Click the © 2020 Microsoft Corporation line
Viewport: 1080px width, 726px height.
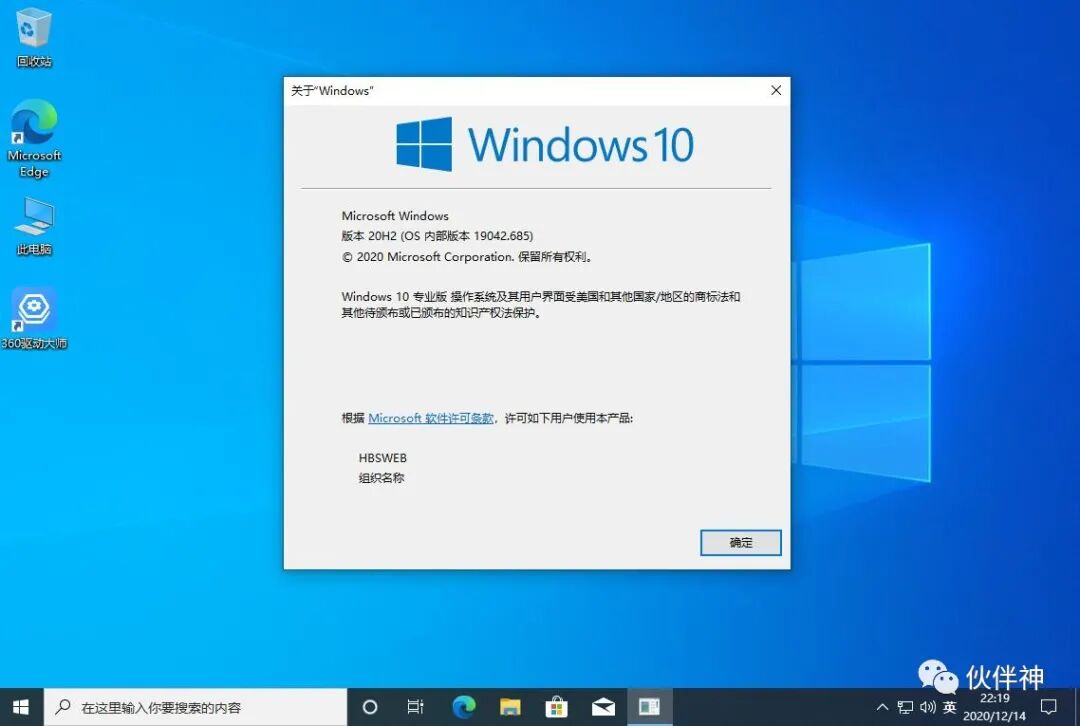tap(468, 257)
